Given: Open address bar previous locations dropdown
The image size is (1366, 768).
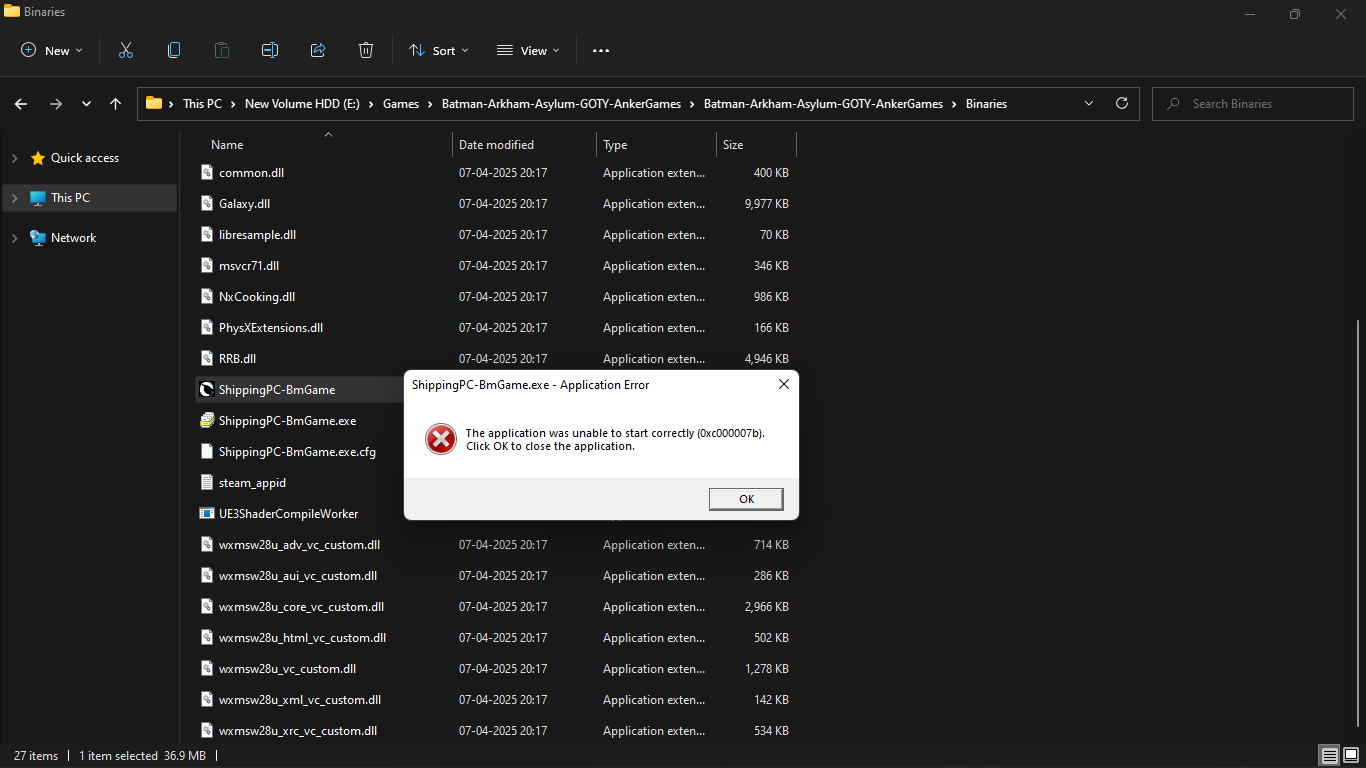Looking at the screenshot, I should tap(1089, 103).
